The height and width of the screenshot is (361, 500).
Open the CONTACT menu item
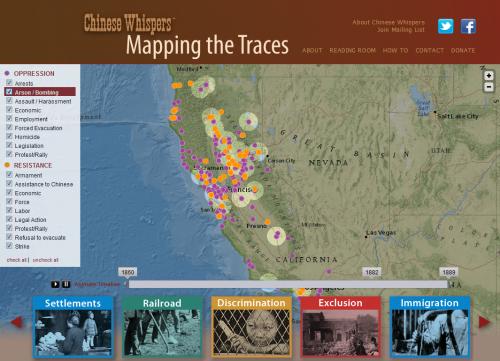click(x=430, y=50)
